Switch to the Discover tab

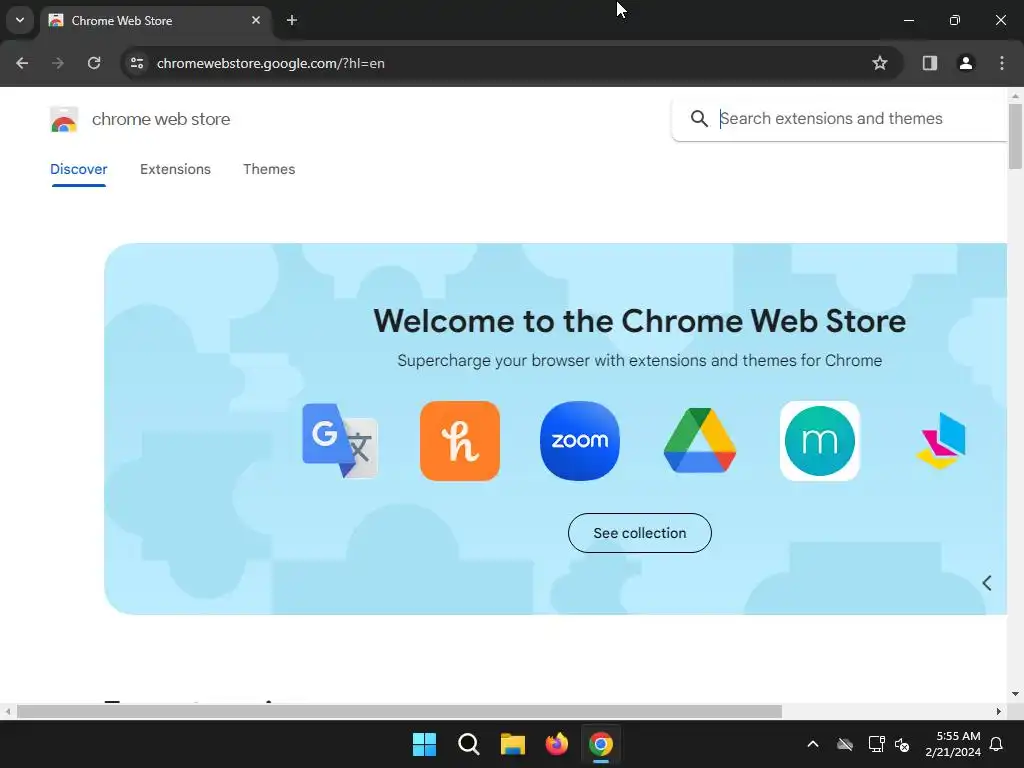pyautogui.click(x=78, y=169)
